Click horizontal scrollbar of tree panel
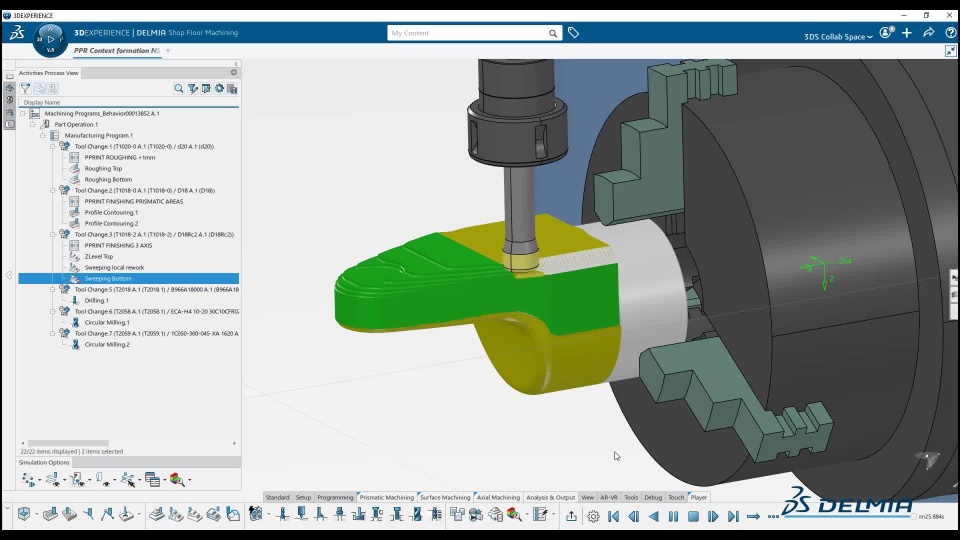Viewport: 960px width, 540px height. point(68,443)
